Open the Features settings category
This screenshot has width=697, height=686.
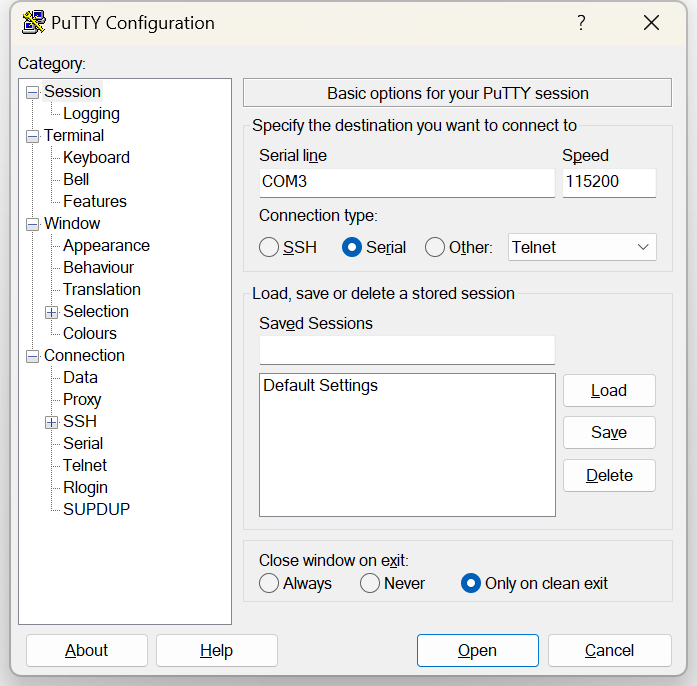(95, 201)
